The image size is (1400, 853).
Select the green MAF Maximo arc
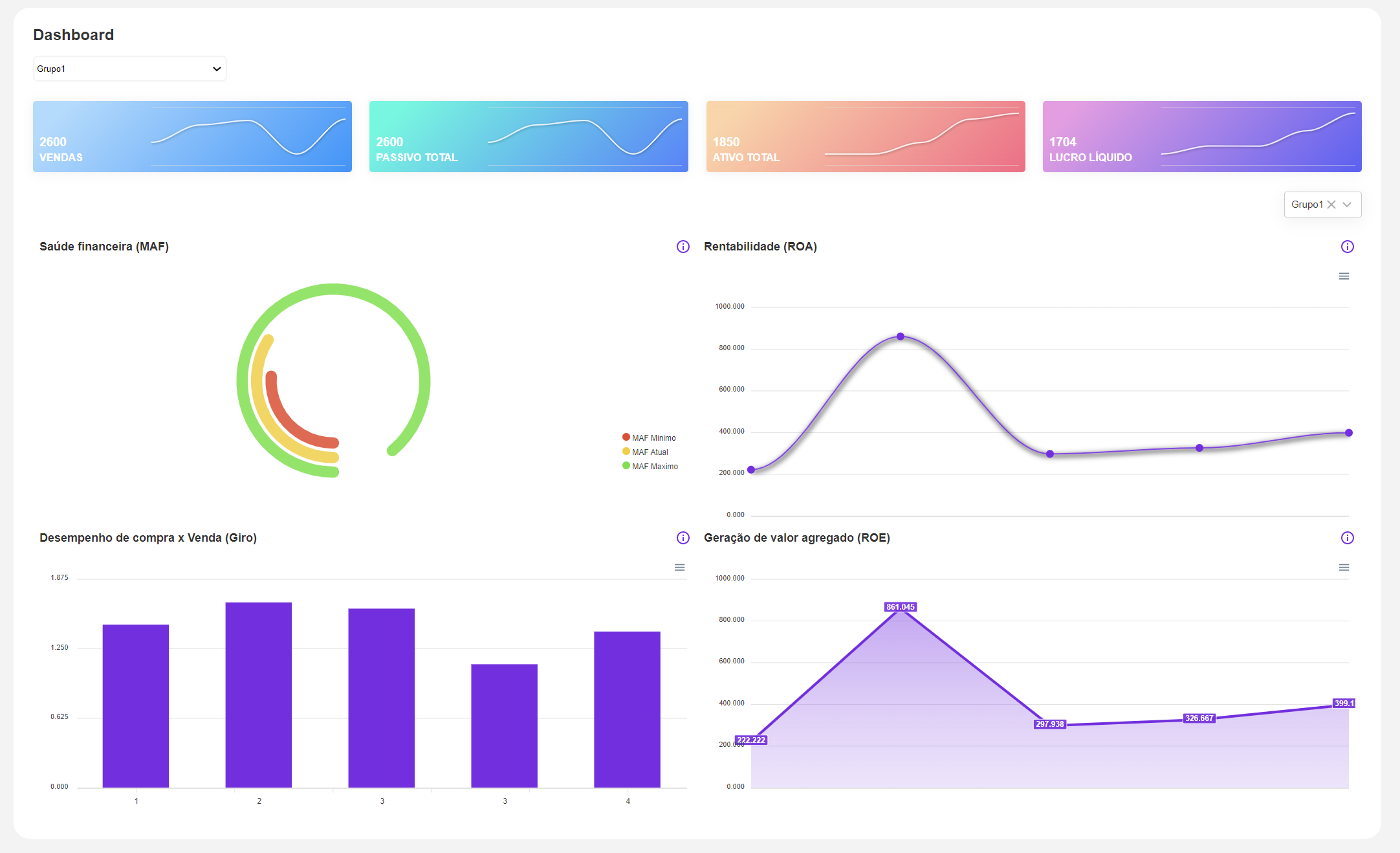[x=333, y=289]
